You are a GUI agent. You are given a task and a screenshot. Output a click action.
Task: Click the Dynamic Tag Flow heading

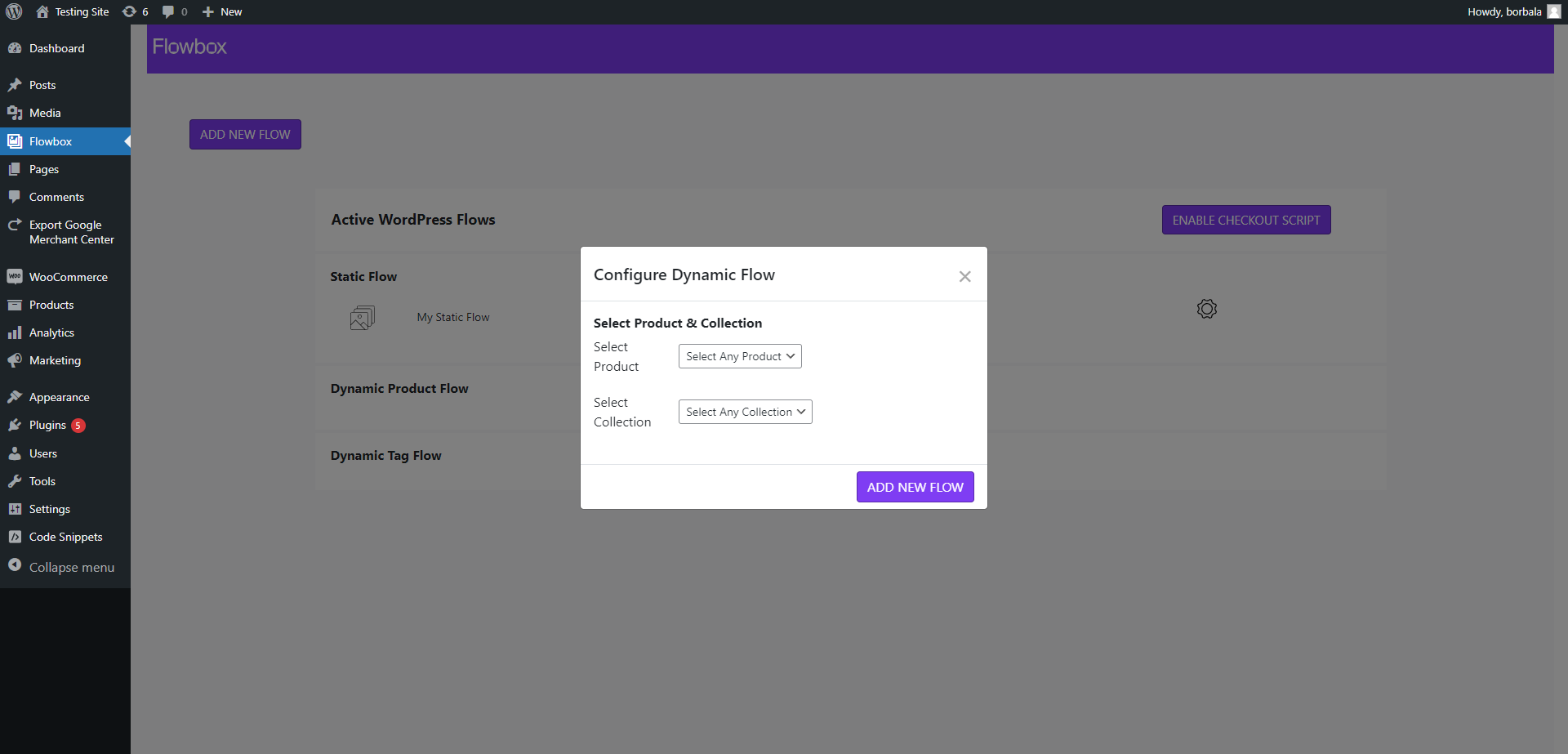tap(385, 456)
